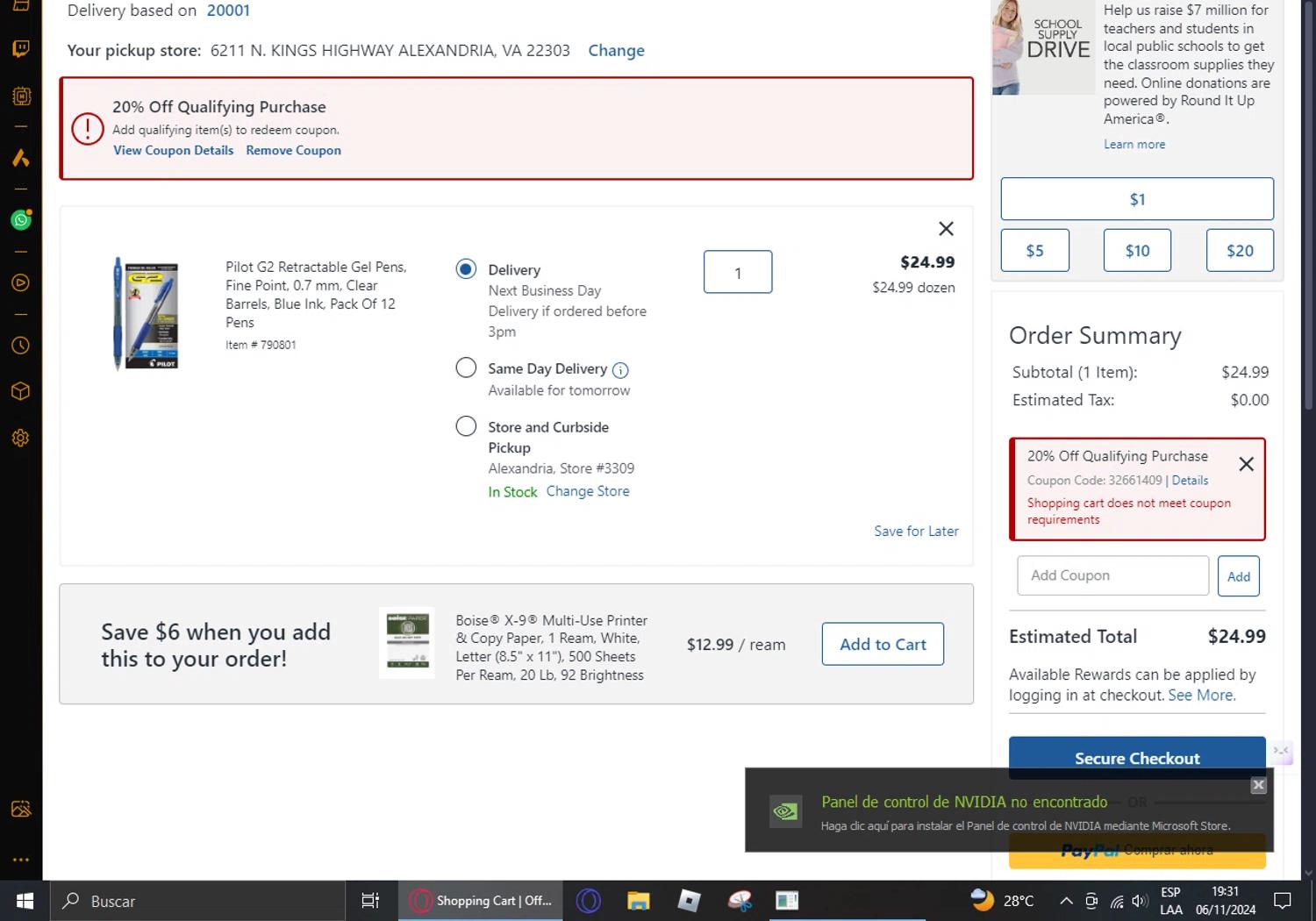The height and width of the screenshot is (921, 1316).
Task: Click the quantity input field
Action: tap(738, 272)
